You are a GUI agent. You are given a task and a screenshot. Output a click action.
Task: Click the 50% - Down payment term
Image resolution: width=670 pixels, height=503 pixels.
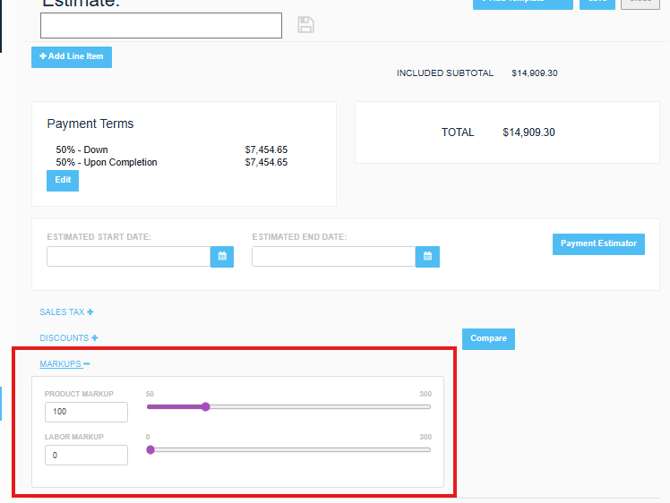[x=82, y=150]
